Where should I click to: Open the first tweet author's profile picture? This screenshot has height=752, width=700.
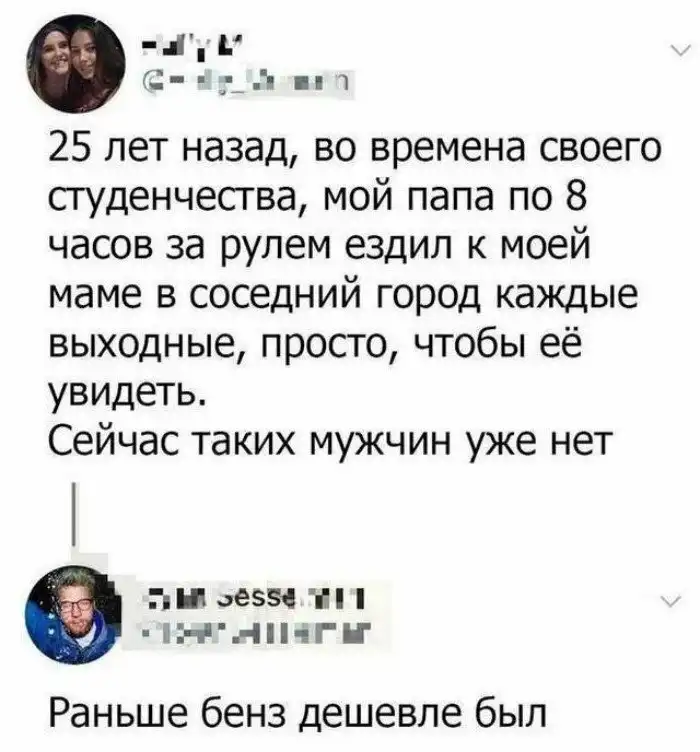[76, 66]
